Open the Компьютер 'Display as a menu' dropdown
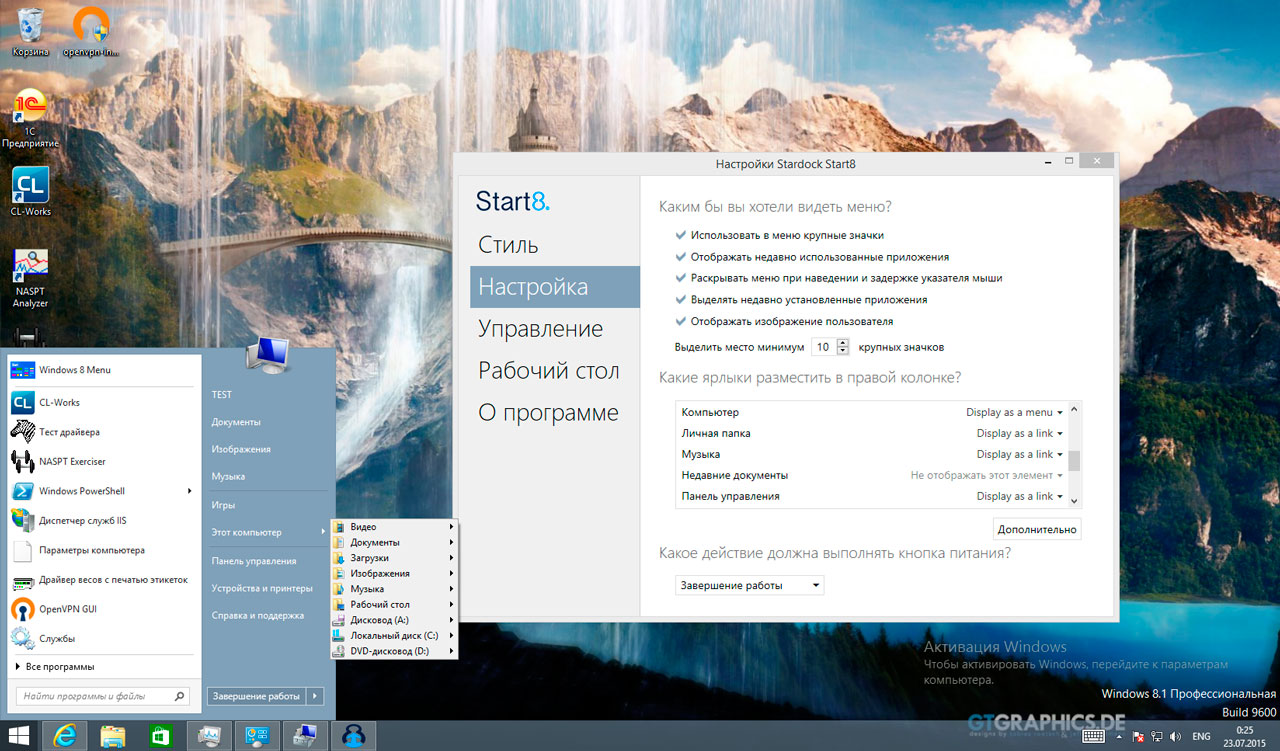1280x751 pixels. 1014,412
